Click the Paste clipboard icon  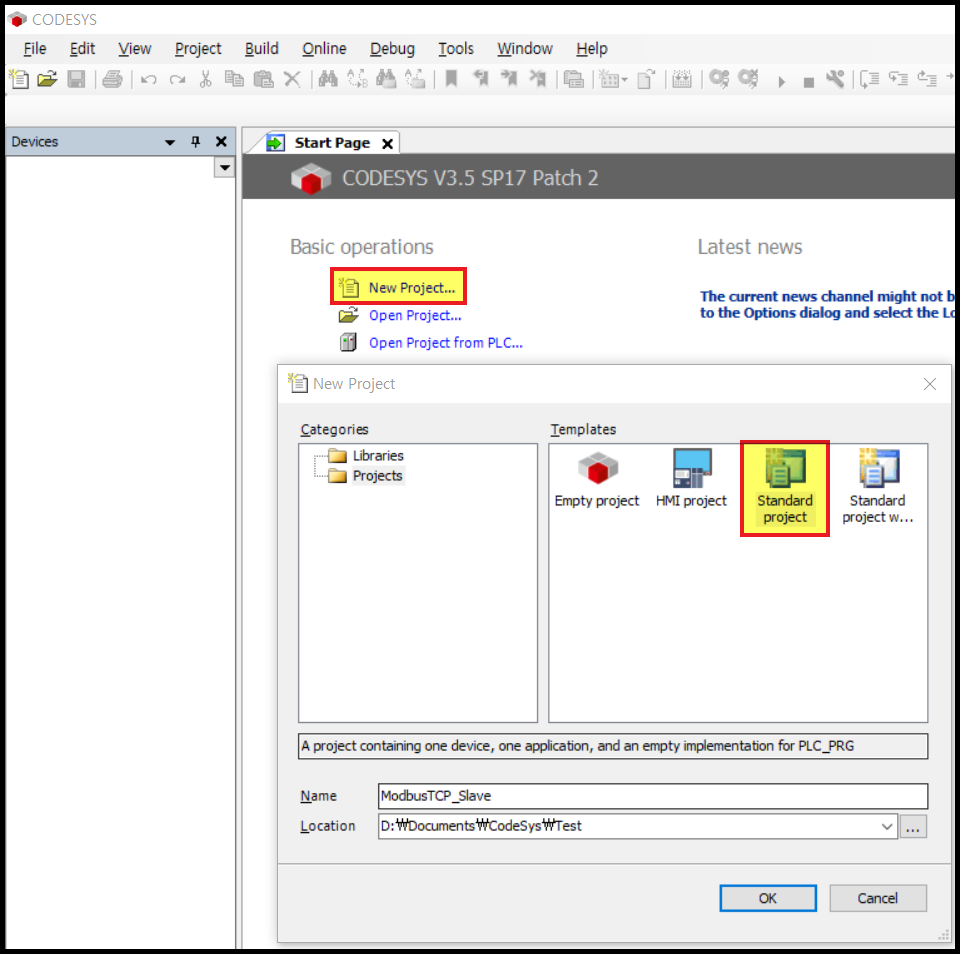click(x=263, y=79)
